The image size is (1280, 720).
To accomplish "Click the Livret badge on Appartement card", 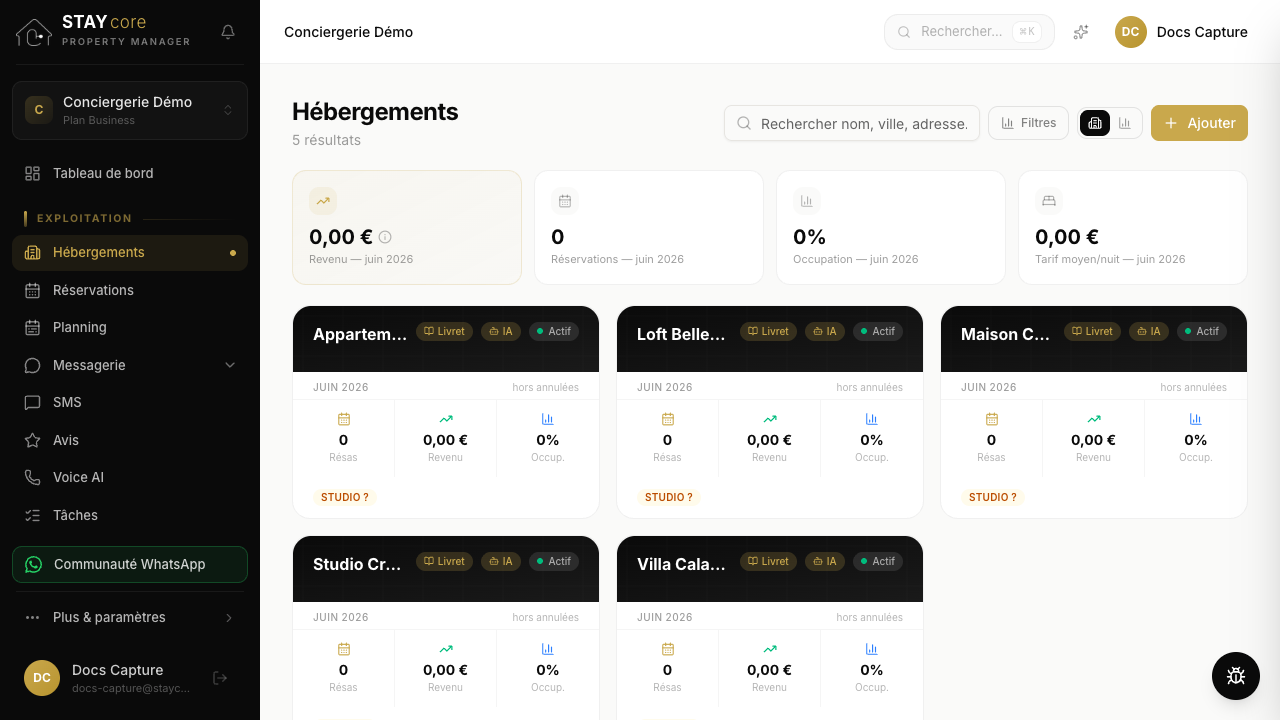I will point(444,331).
